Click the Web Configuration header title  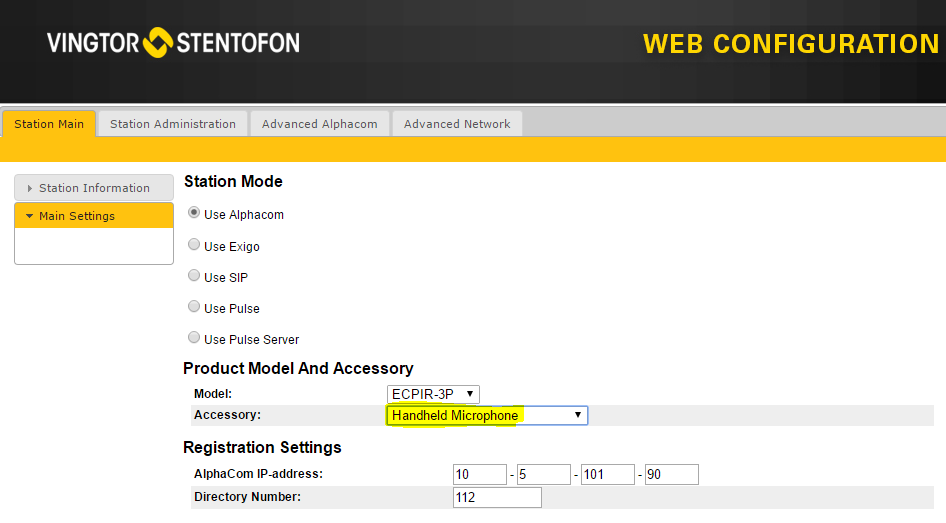(790, 44)
